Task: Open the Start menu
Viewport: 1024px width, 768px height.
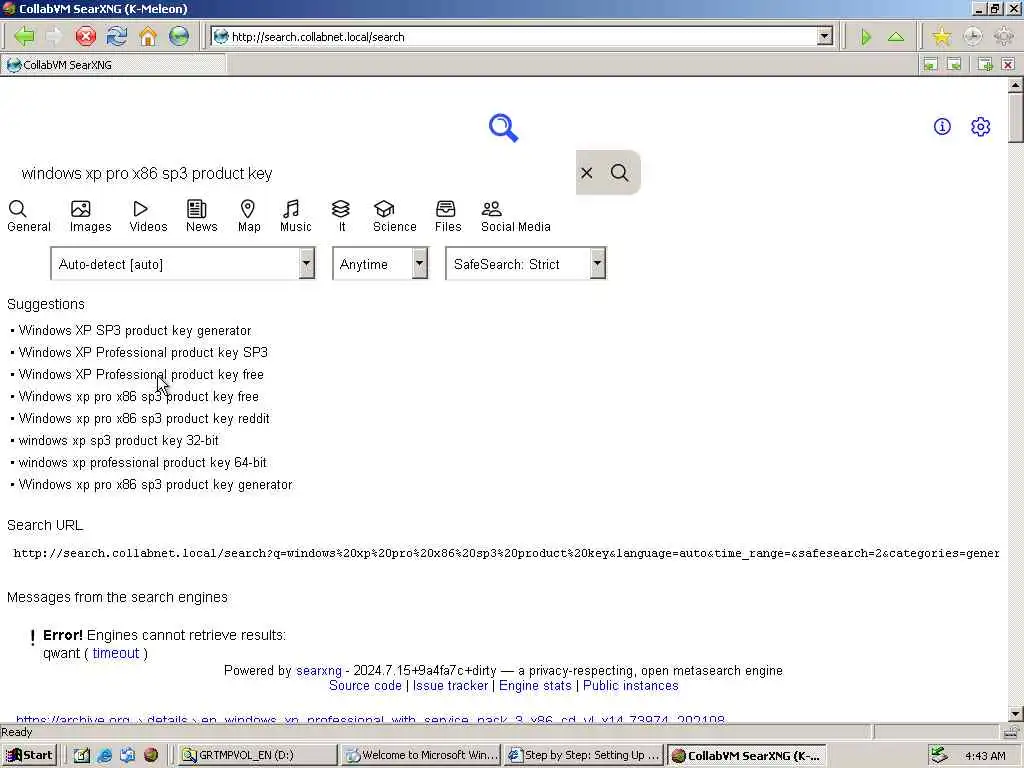Action: click(x=29, y=756)
